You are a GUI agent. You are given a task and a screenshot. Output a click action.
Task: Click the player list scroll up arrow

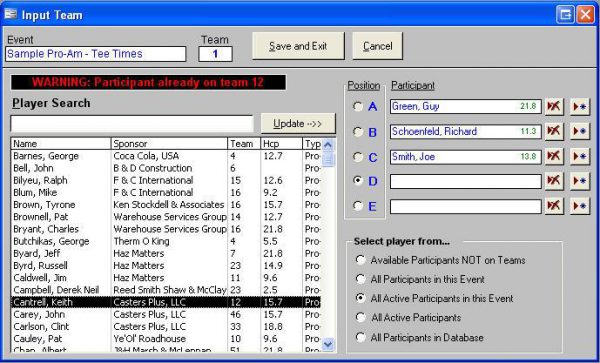[328, 145]
